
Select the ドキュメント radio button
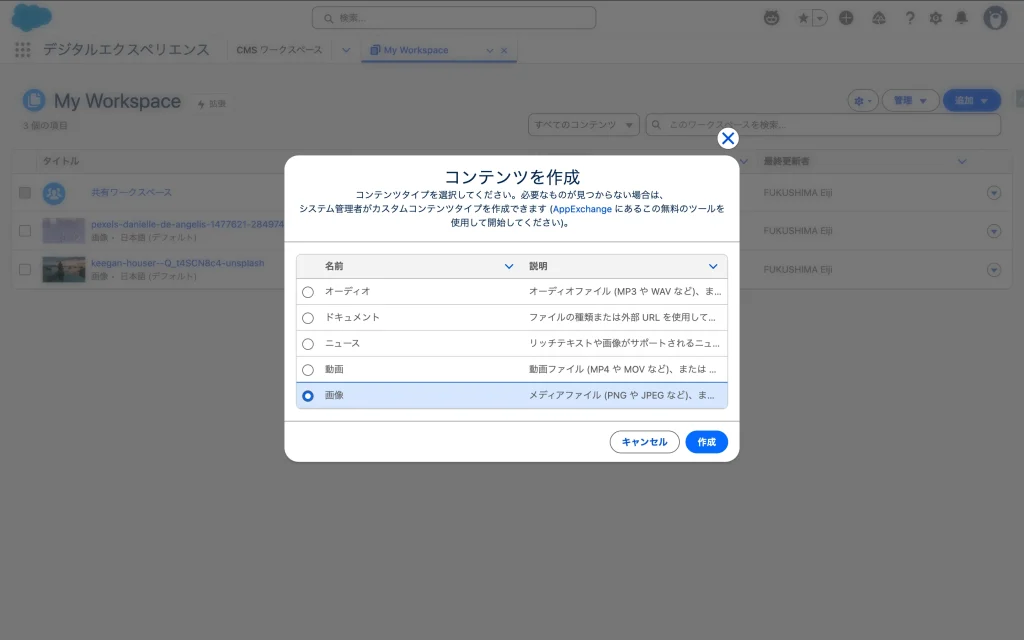click(308, 318)
